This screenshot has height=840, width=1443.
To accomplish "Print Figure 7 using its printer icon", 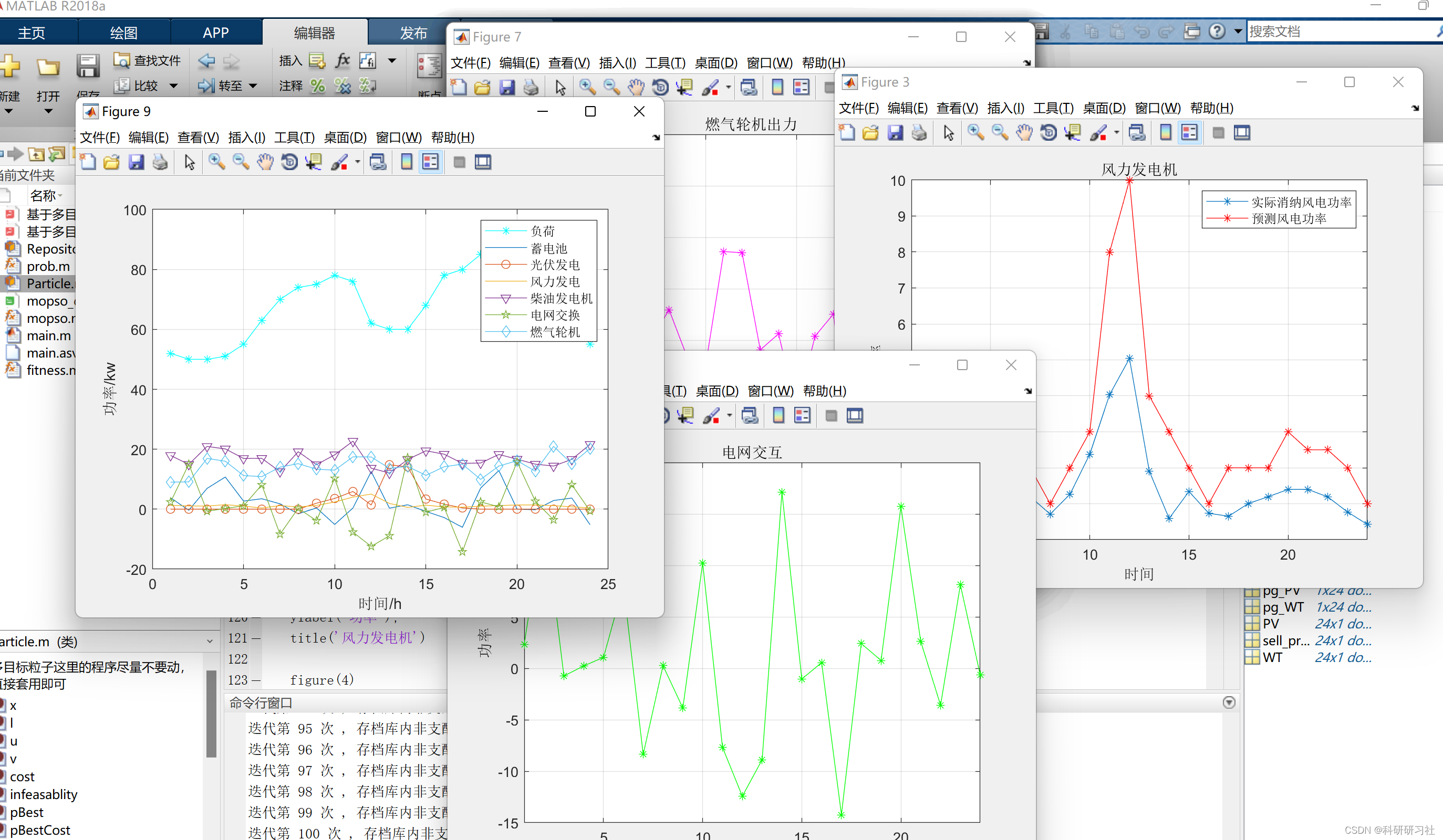I will click(531, 87).
